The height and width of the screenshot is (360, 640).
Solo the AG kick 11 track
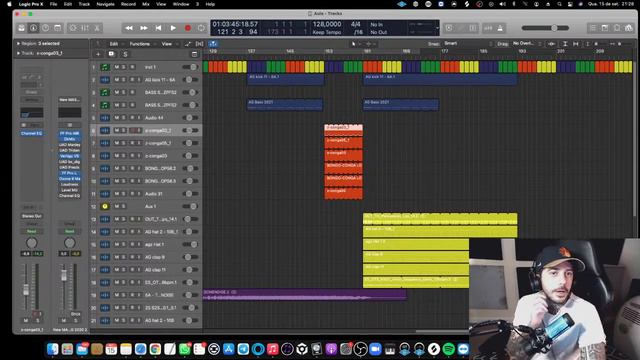pos(124,80)
